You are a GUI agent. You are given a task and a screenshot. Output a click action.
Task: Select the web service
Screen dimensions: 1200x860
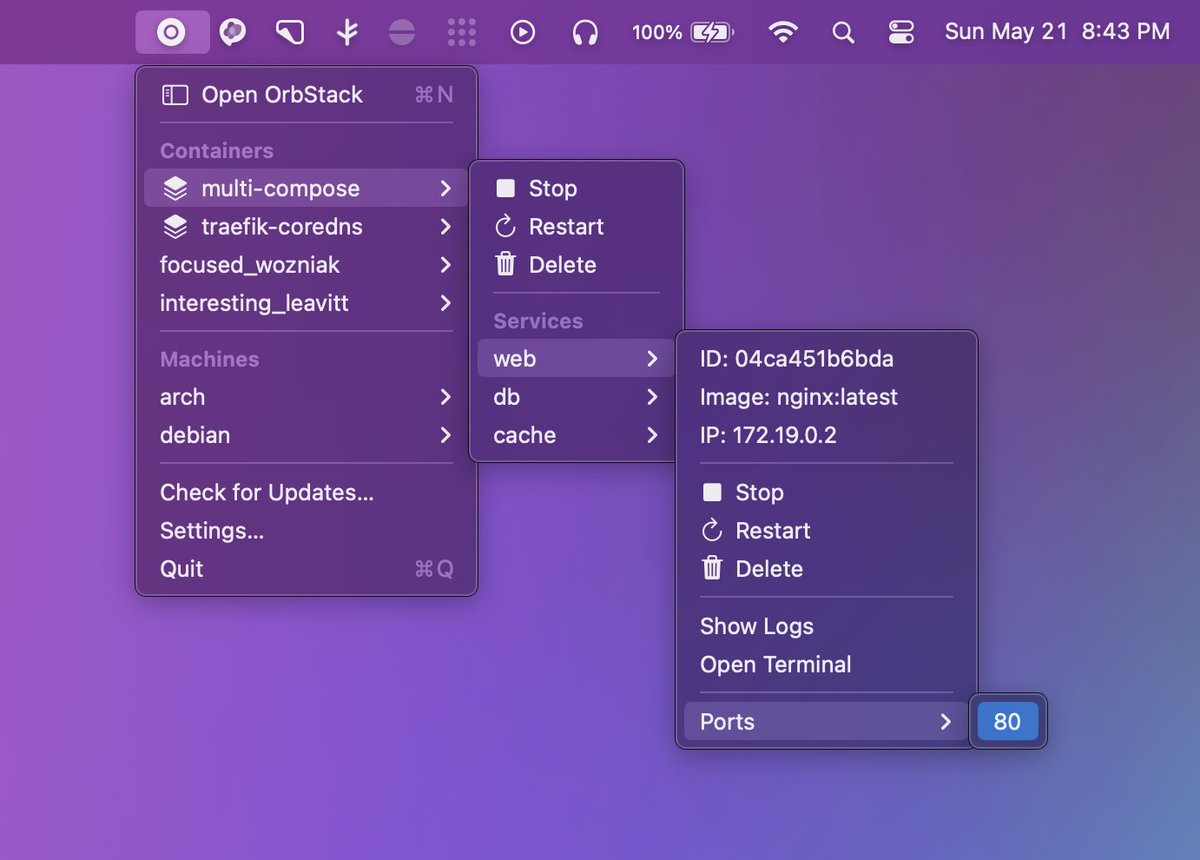[x=576, y=358]
